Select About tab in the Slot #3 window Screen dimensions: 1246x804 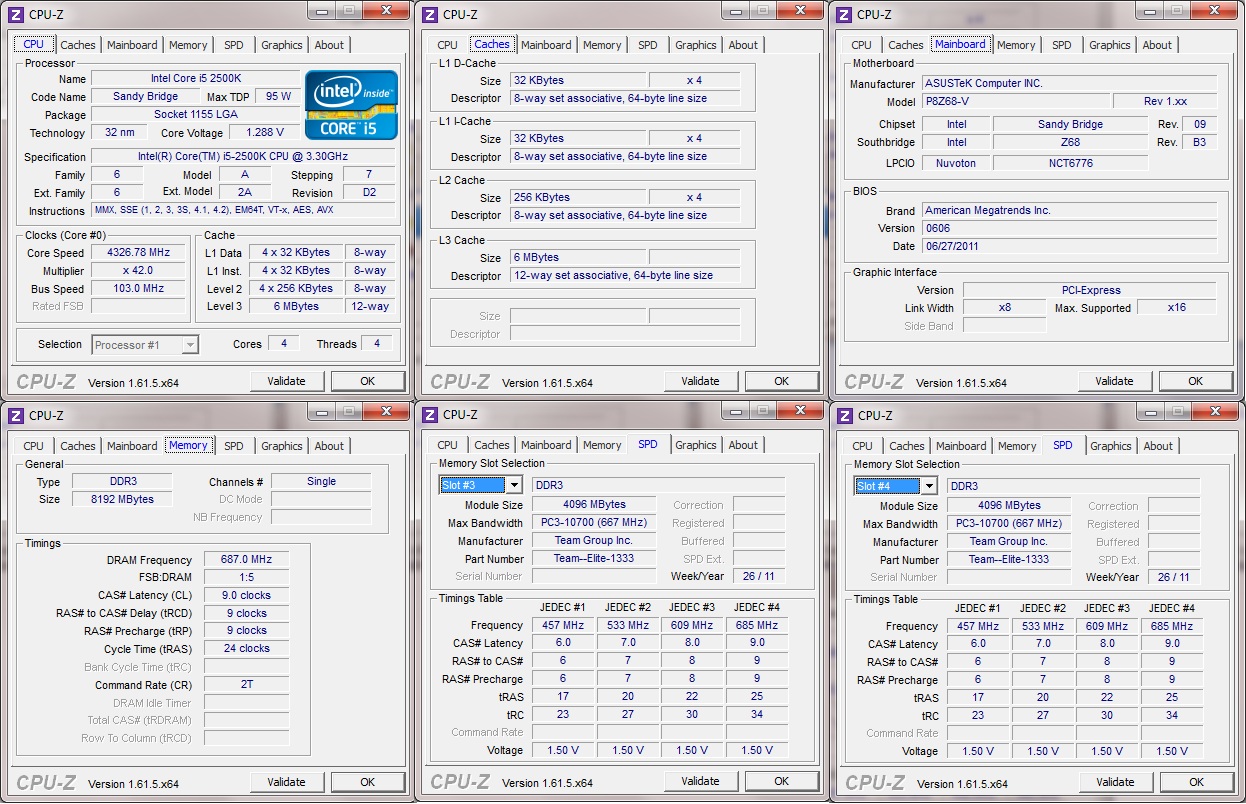pyautogui.click(x=743, y=445)
